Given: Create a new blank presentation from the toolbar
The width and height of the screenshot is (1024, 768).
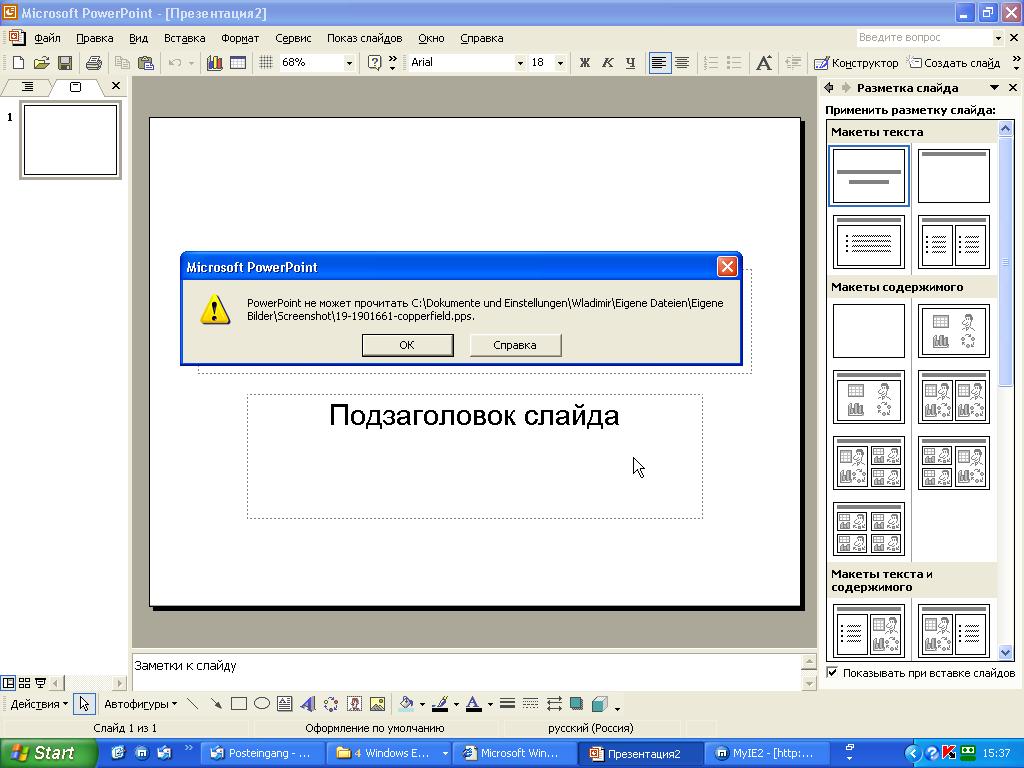Looking at the screenshot, I should point(18,63).
